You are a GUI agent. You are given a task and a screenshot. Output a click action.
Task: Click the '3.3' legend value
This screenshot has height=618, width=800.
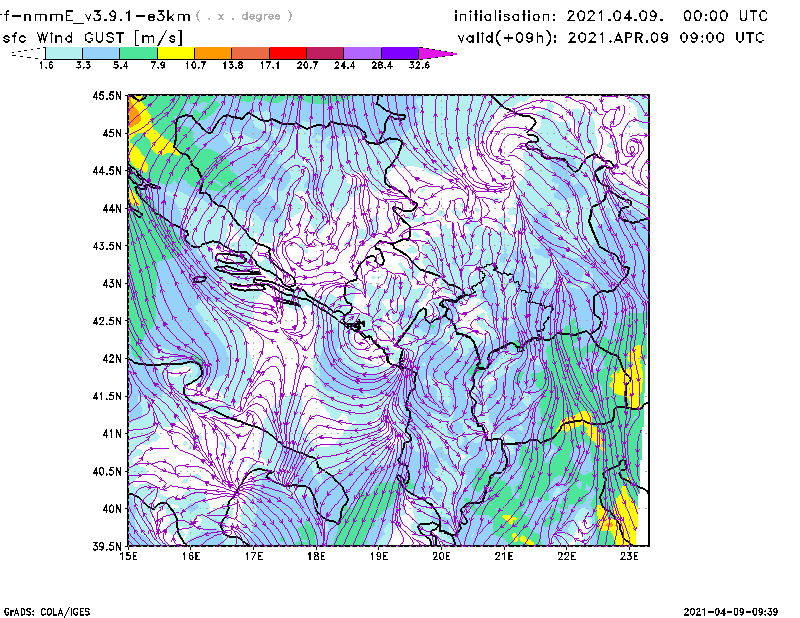[x=84, y=65]
